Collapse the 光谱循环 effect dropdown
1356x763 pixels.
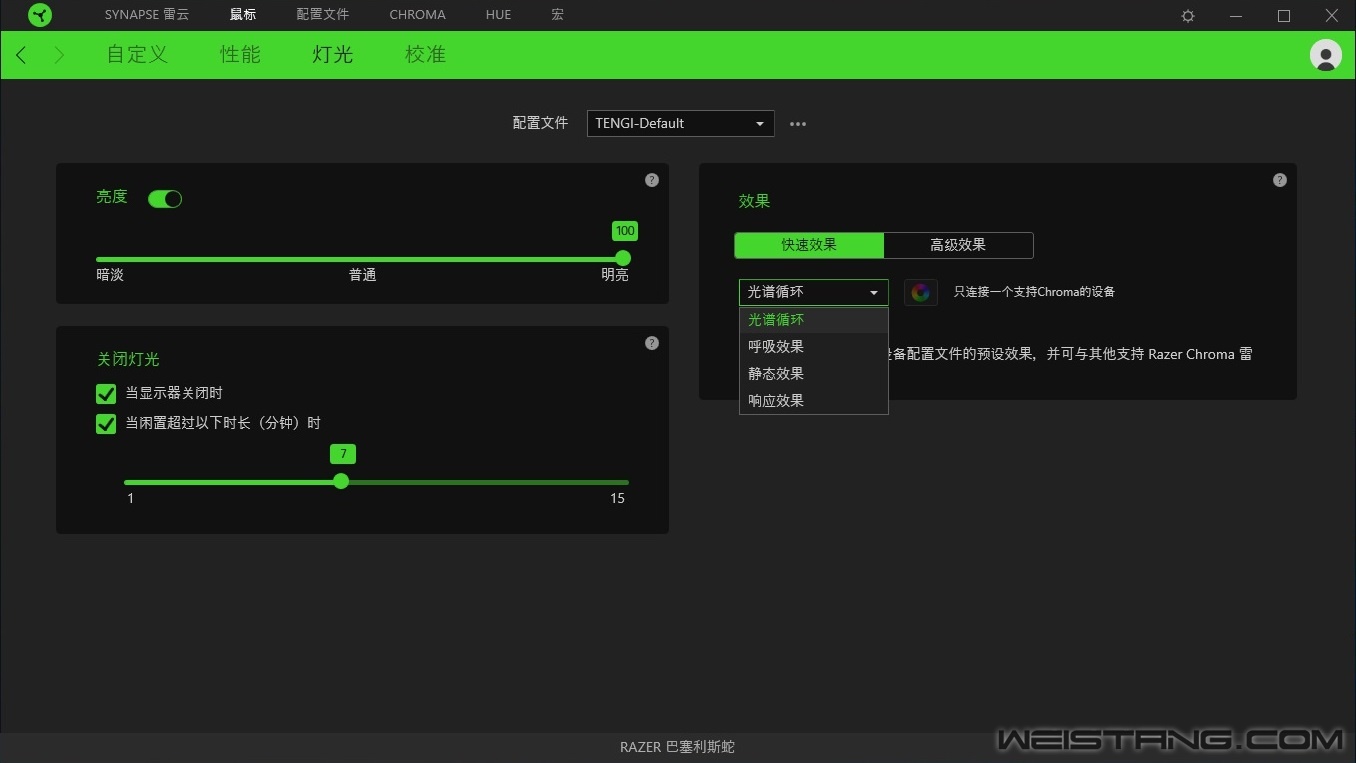[814, 292]
